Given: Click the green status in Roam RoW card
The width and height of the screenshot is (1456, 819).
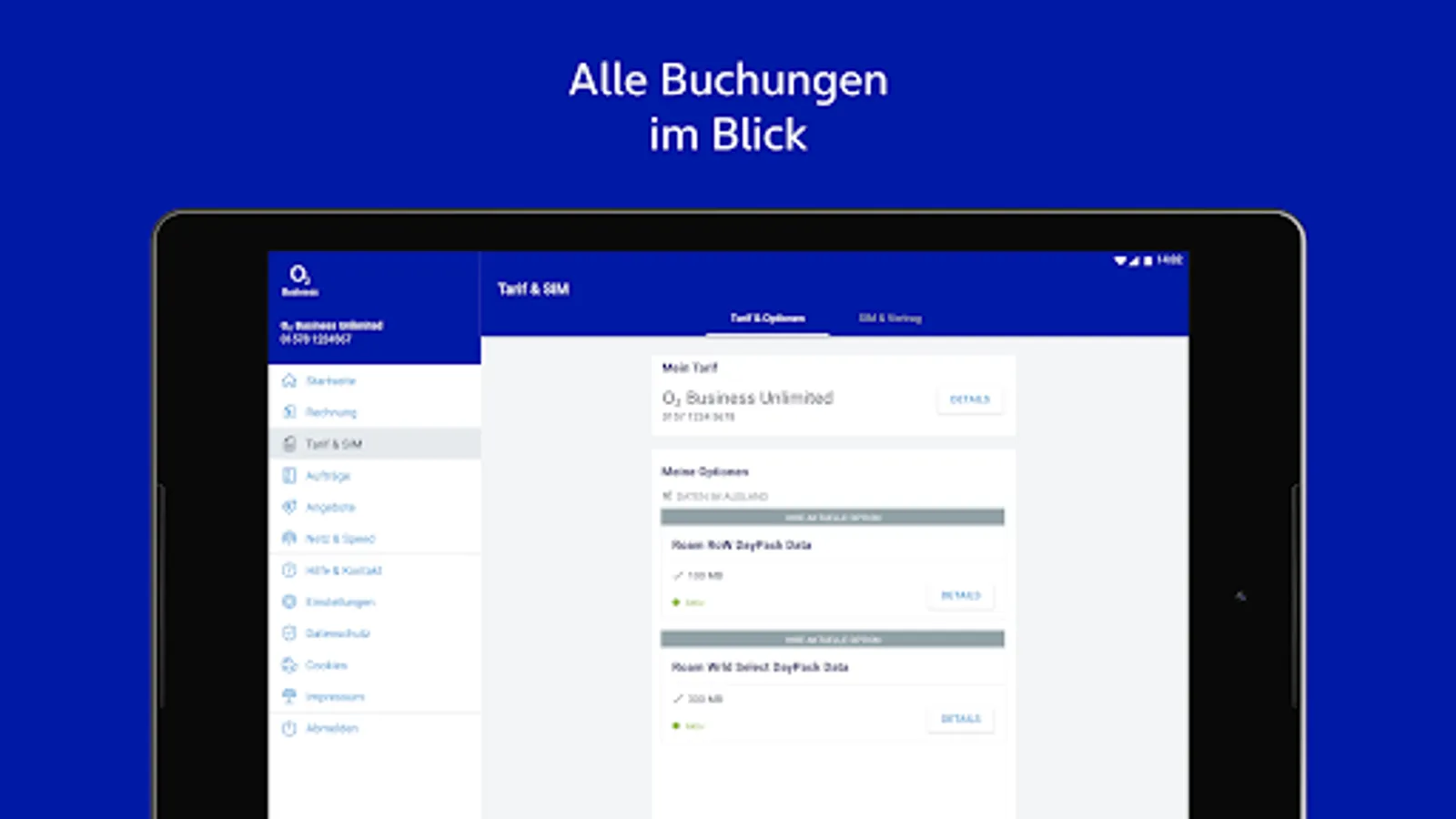Looking at the screenshot, I should point(689,602).
